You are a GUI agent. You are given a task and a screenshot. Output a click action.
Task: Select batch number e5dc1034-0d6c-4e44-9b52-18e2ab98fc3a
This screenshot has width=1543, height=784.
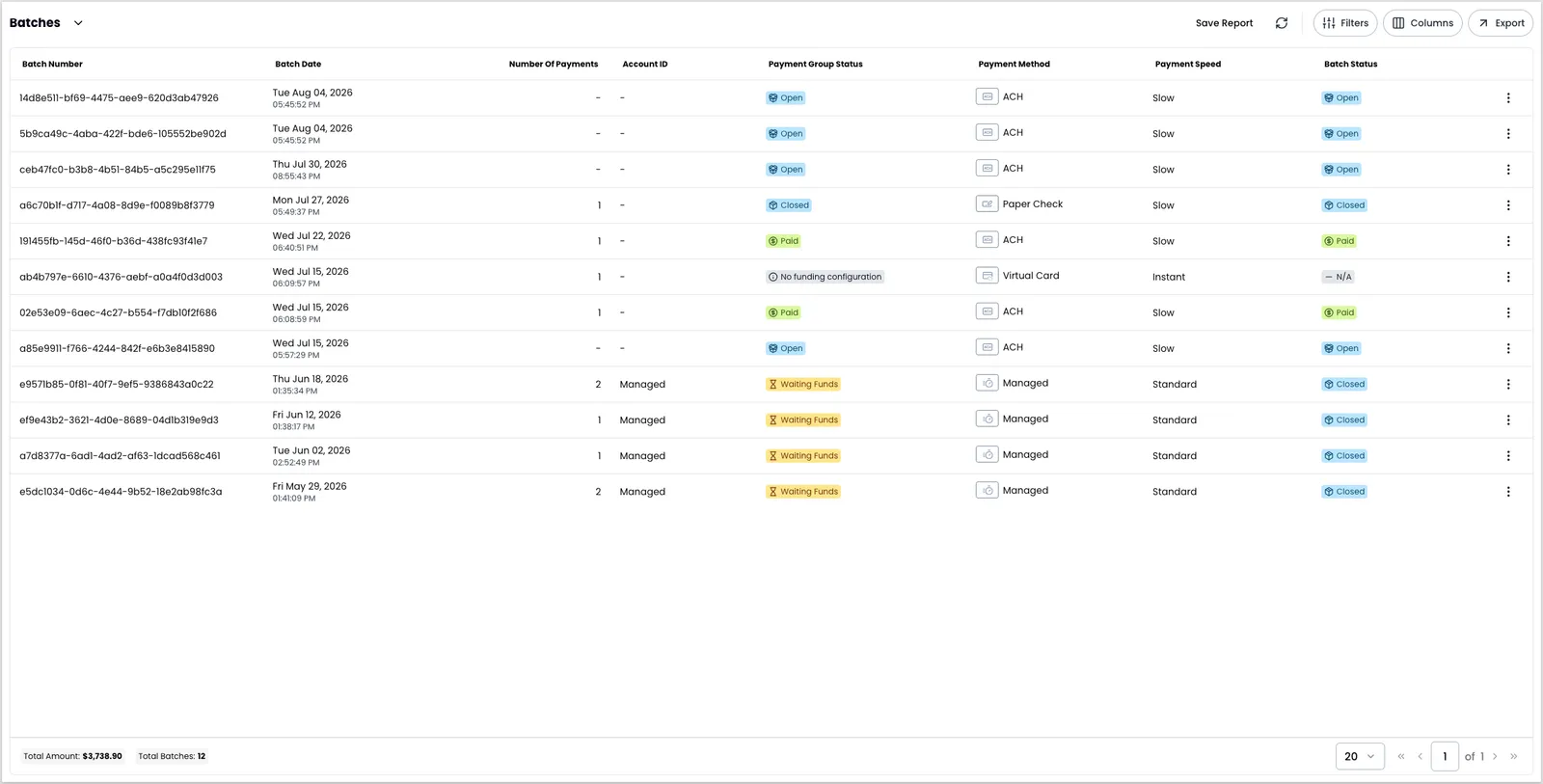[121, 492]
